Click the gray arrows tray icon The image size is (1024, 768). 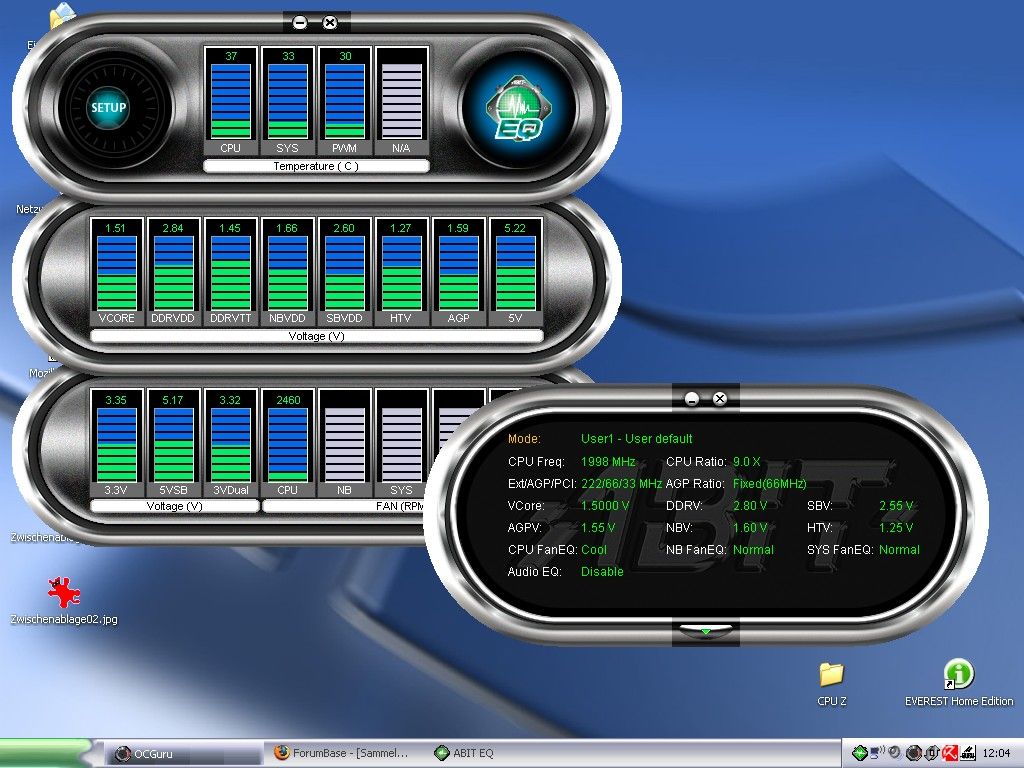pos(932,753)
